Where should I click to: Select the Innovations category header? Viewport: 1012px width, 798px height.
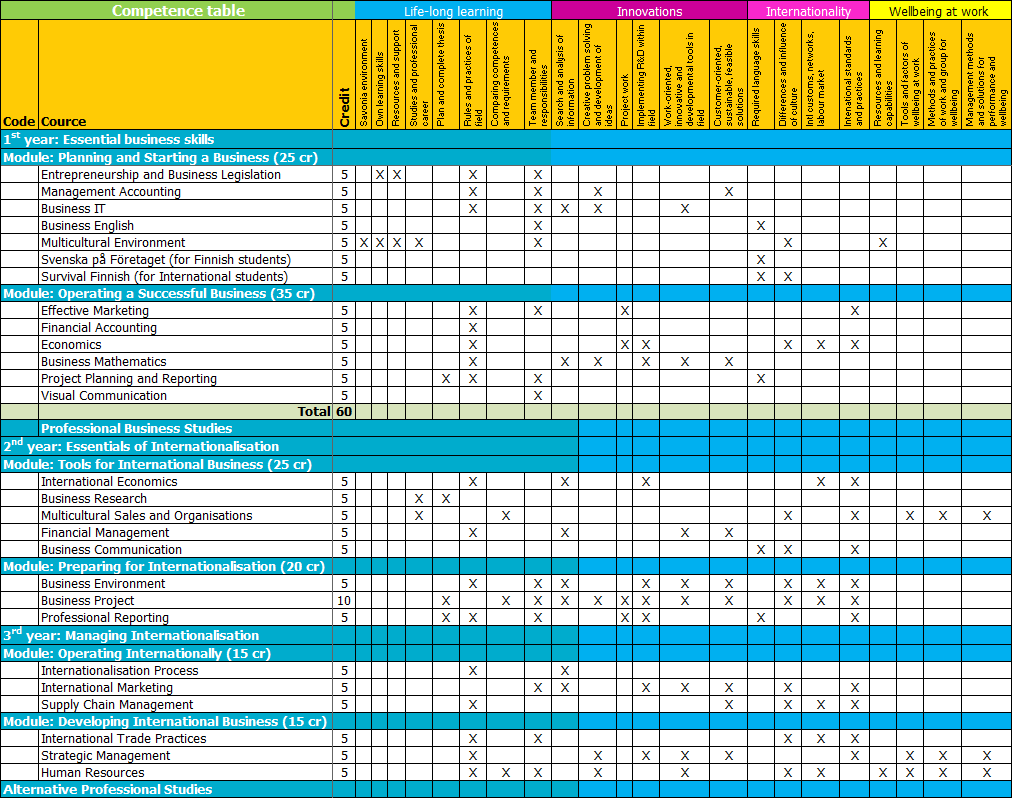click(x=649, y=11)
